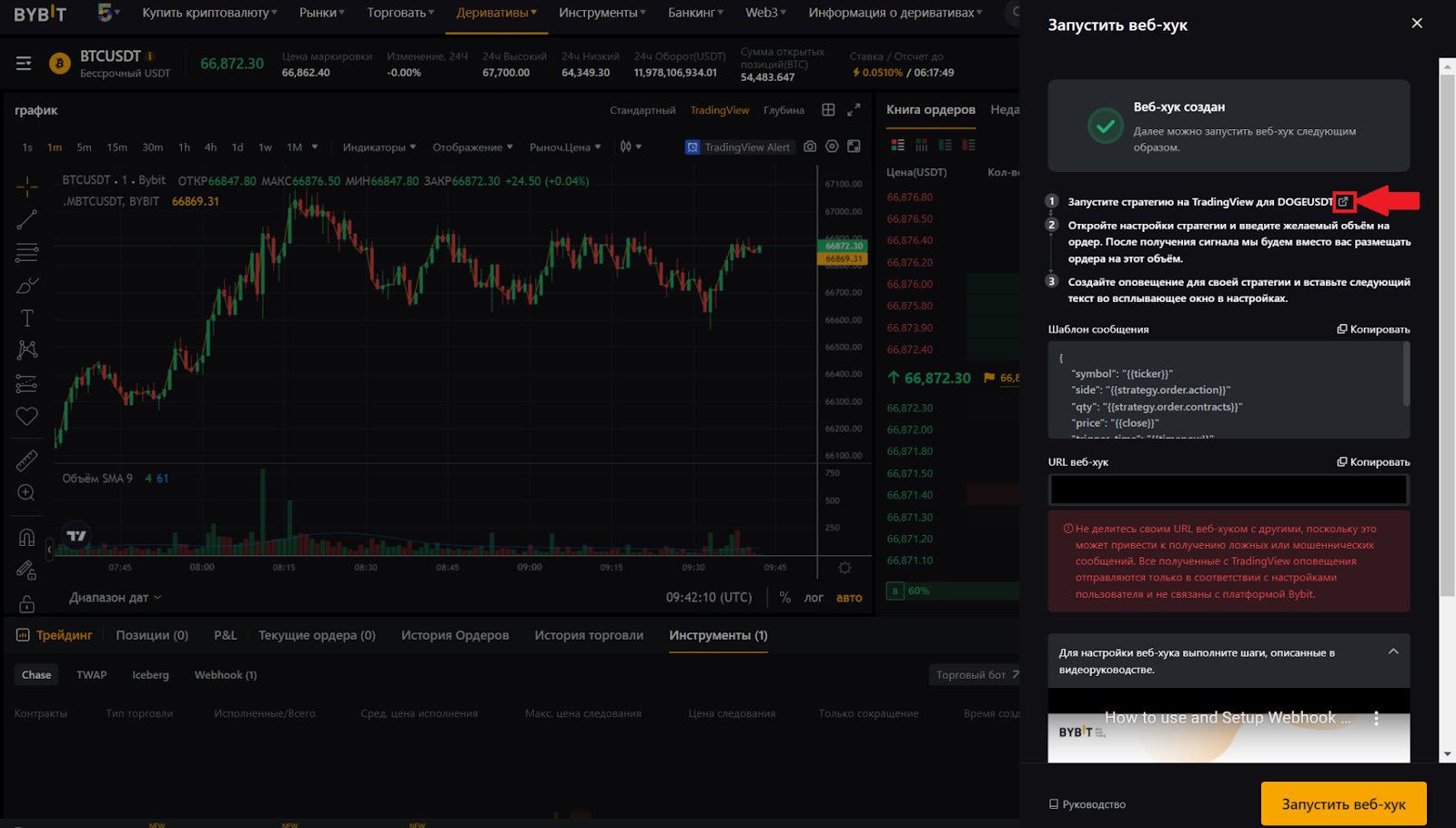Open chart settings circle icon

click(832, 146)
